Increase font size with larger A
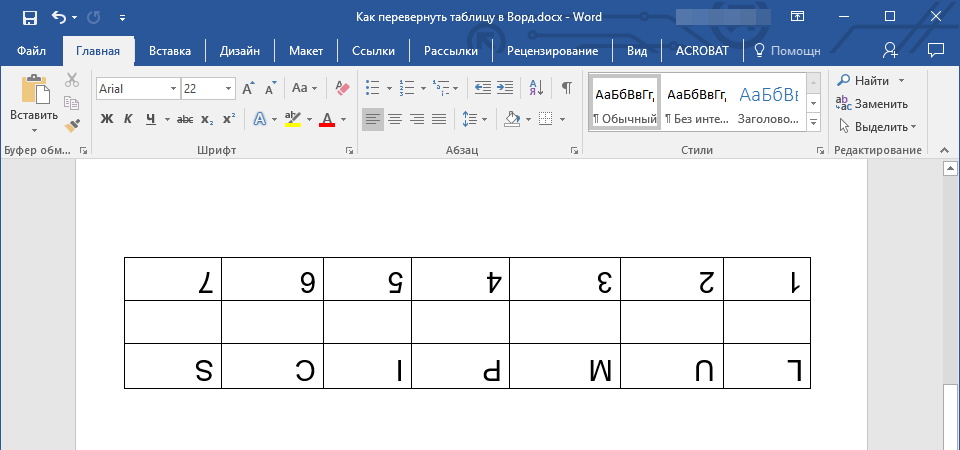 coord(248,88)
